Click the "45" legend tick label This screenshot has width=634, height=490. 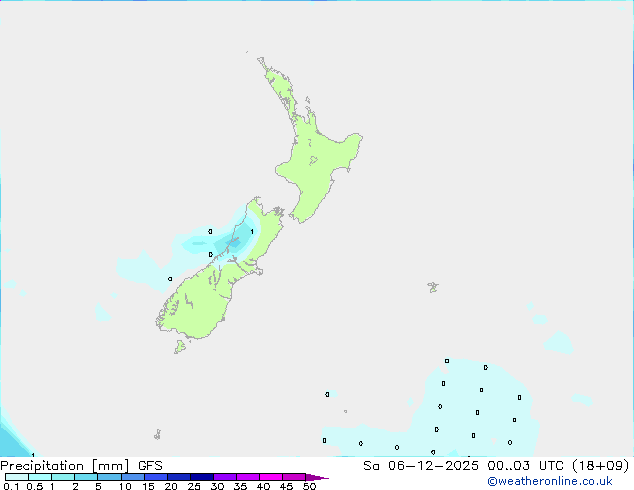(x=286, y=486)
